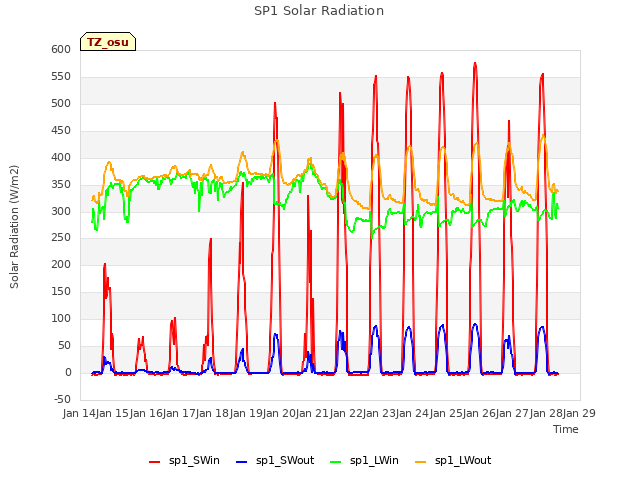Click the TZ_osu annotation label
640x480 pixels.
[x=108, y=42]
